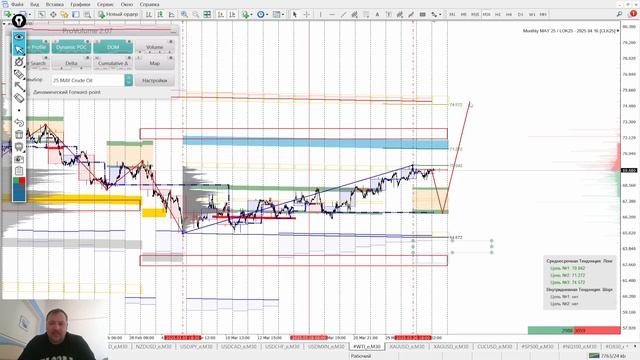Image resolution: width=640 pixels, height=360 pixels.
Task: Click the tile windows icon
Action: [207, 14]
